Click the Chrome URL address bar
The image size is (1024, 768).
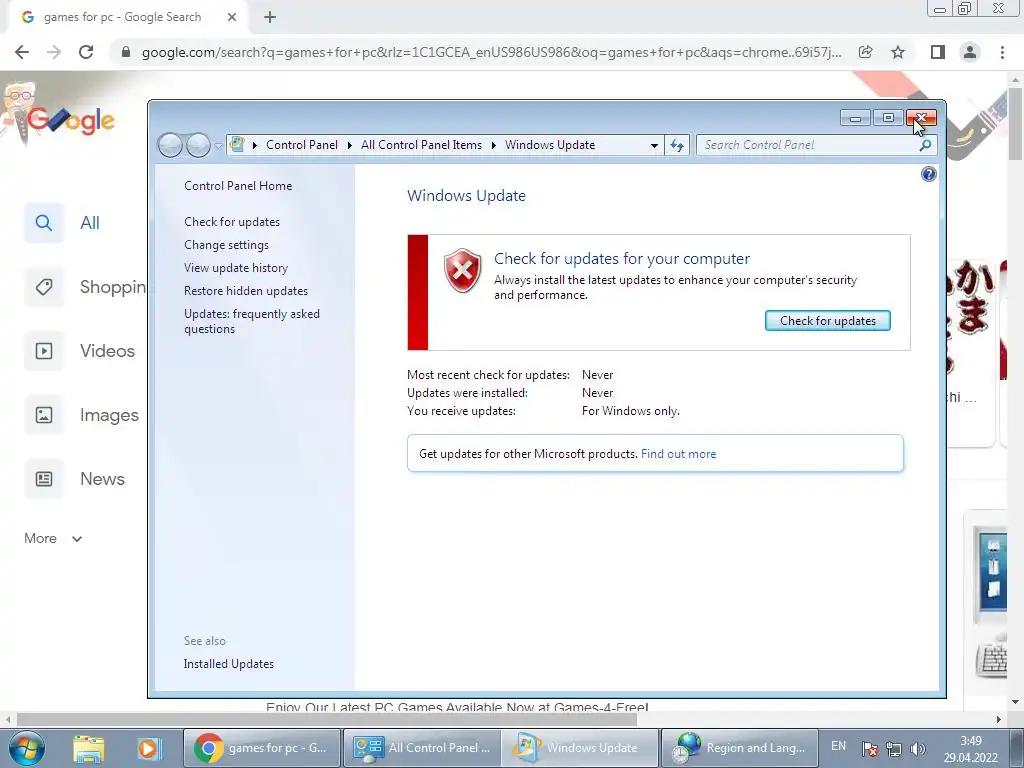tap(492, 52)
